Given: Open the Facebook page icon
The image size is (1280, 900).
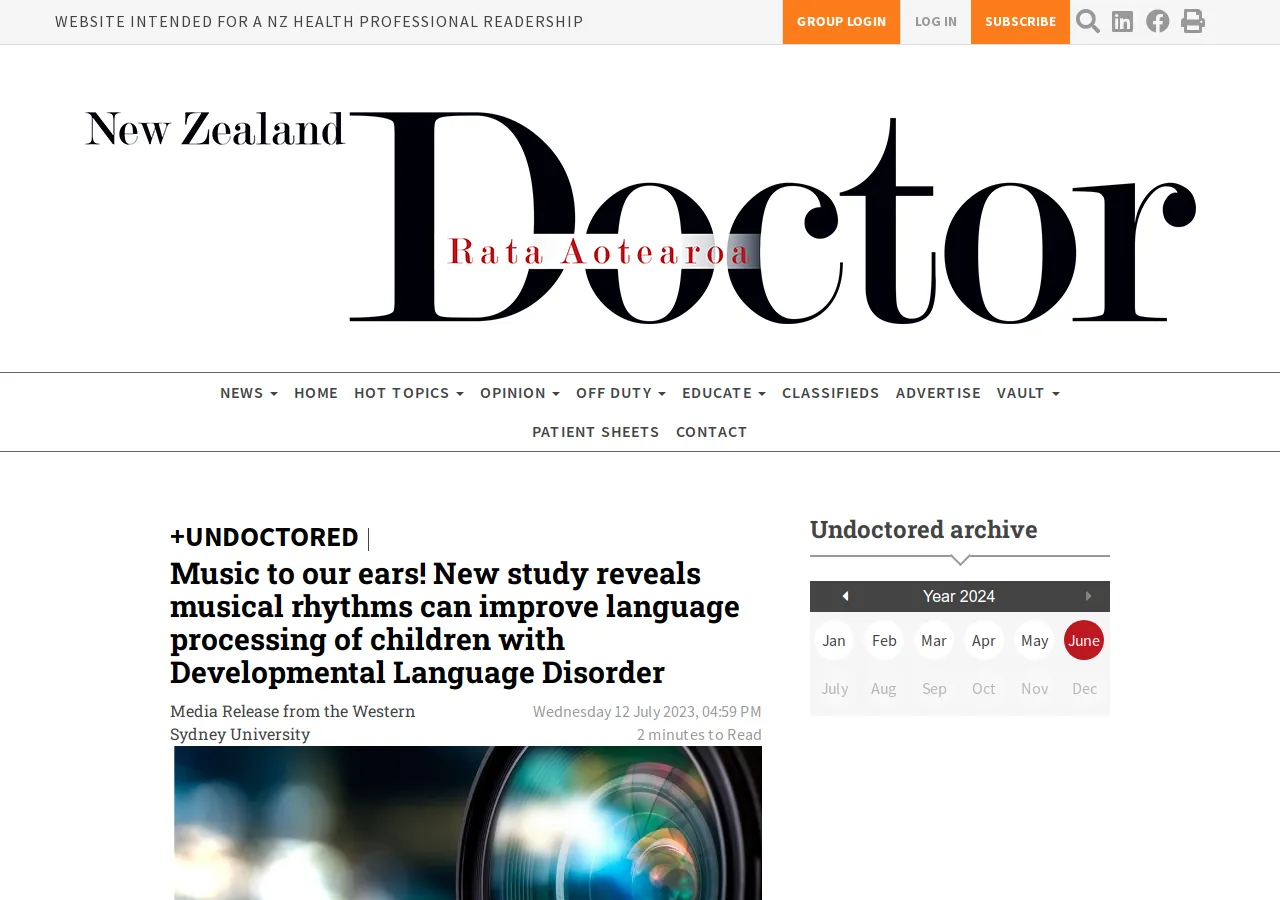Looking at the screenshot, I should coord(1157,21).
